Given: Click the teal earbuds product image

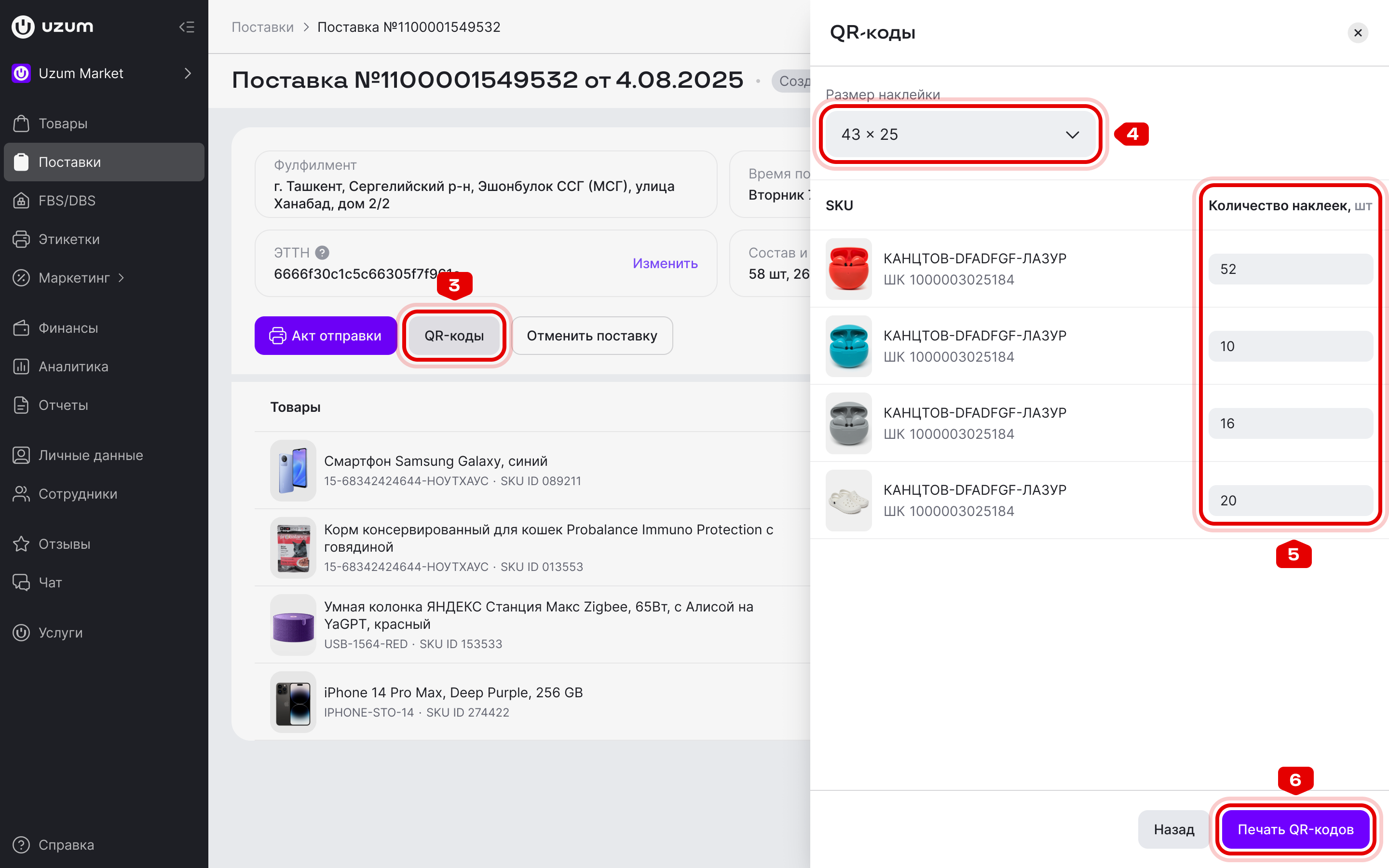Looking at the screenshot, I should point(848,346).
